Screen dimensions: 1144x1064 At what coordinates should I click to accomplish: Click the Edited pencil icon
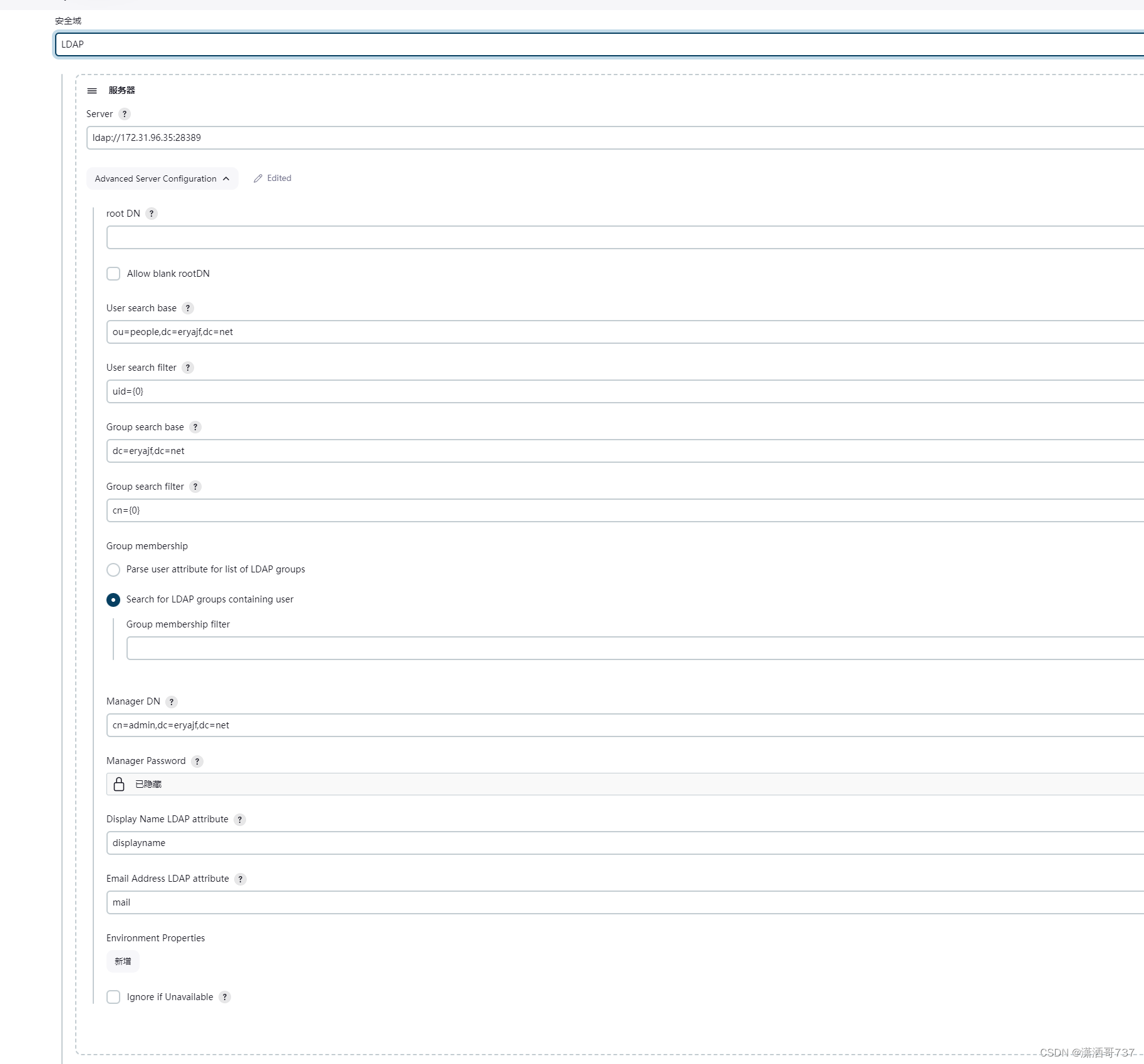(x=257, y=178)
